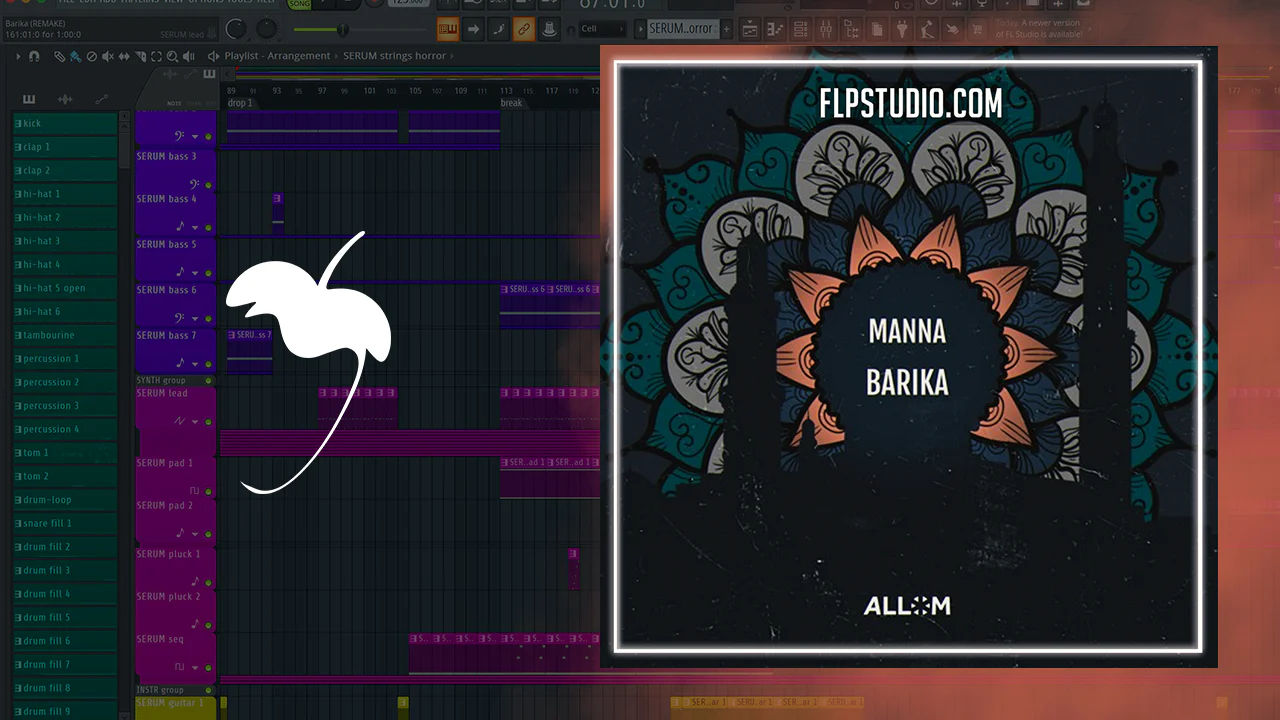Viewport: 1280px width, 720px height.
Task: Select the Zoom magnifier tool
Action: (173, 57)
